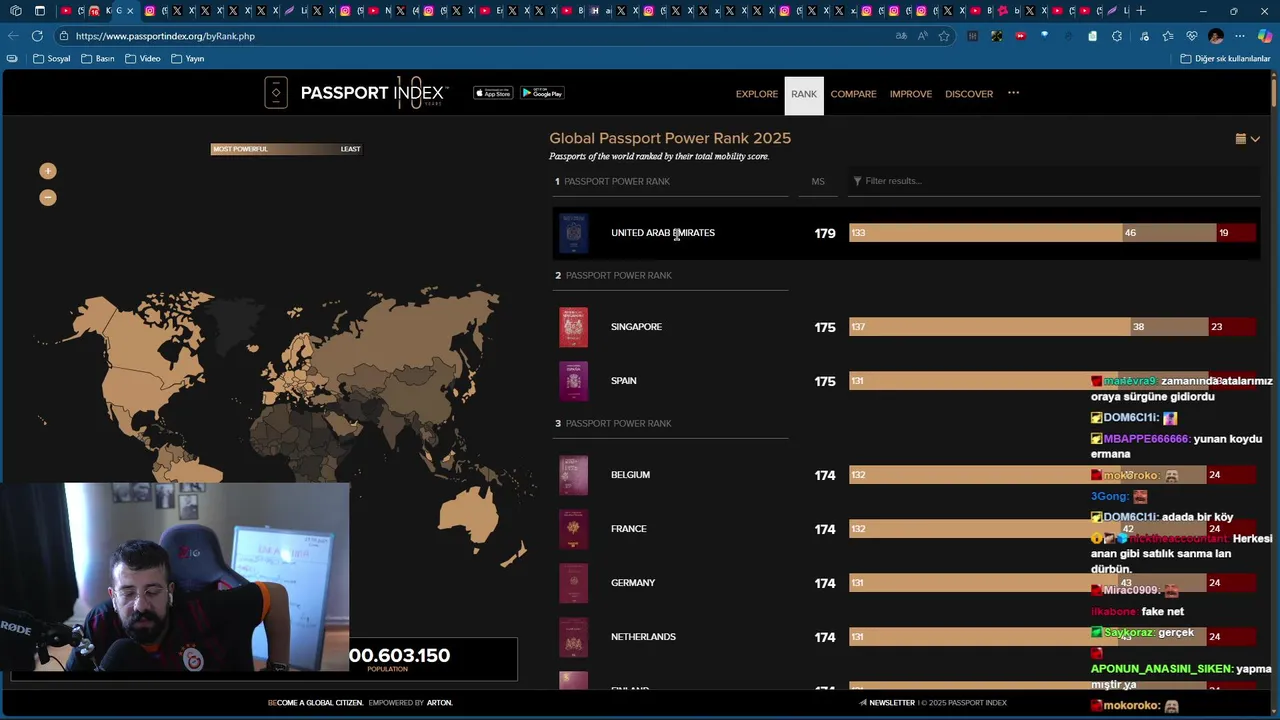
Task: Click the Netherlands passport cover icon
Action: [x=573, y=637]
